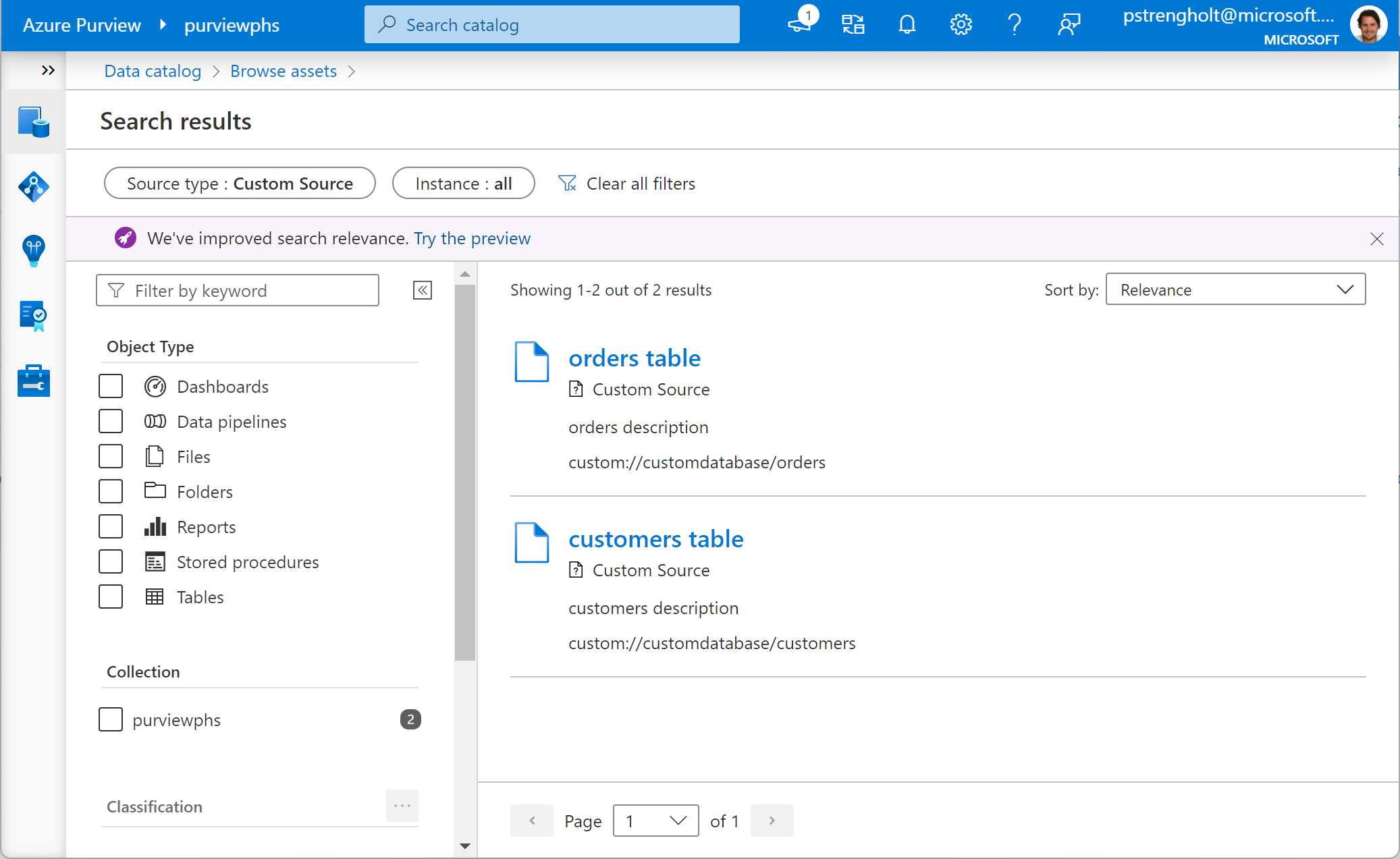Click the Dashboards gauge icon
The width and height of the screenshot is (1400, 859).
point(155,387)
